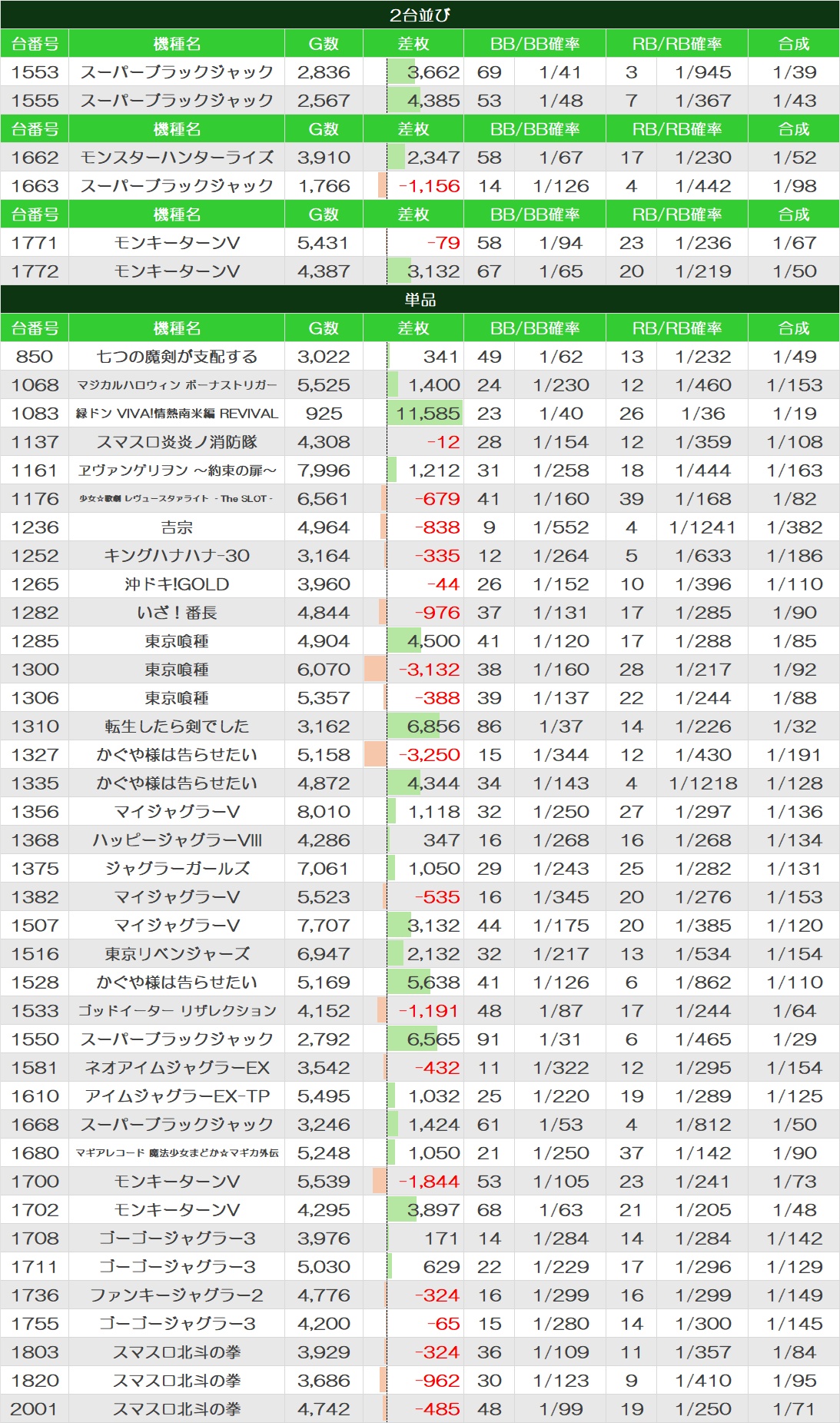Screen dimensions: 840x1423
Task: Click マジカルハロウィン ボーナストリガー name
Action: coord(177,385)
